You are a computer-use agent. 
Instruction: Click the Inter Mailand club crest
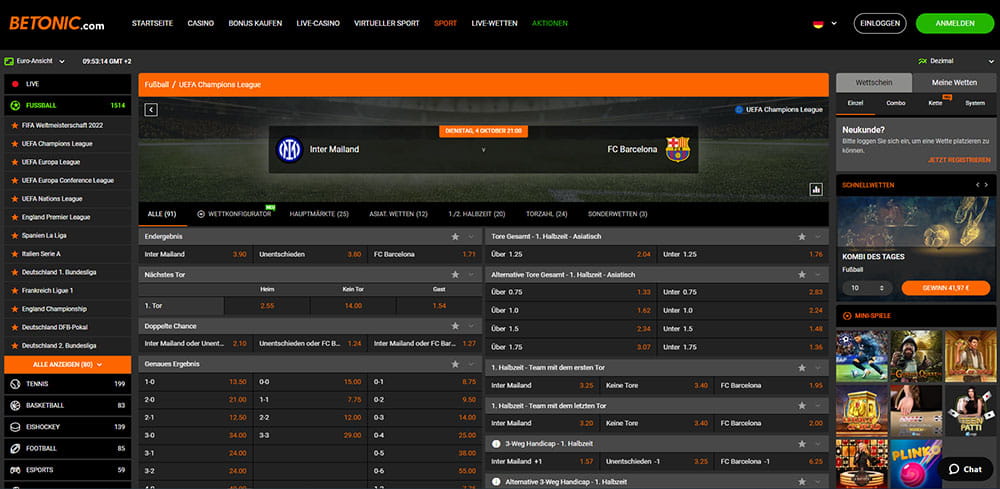point(289,149)
